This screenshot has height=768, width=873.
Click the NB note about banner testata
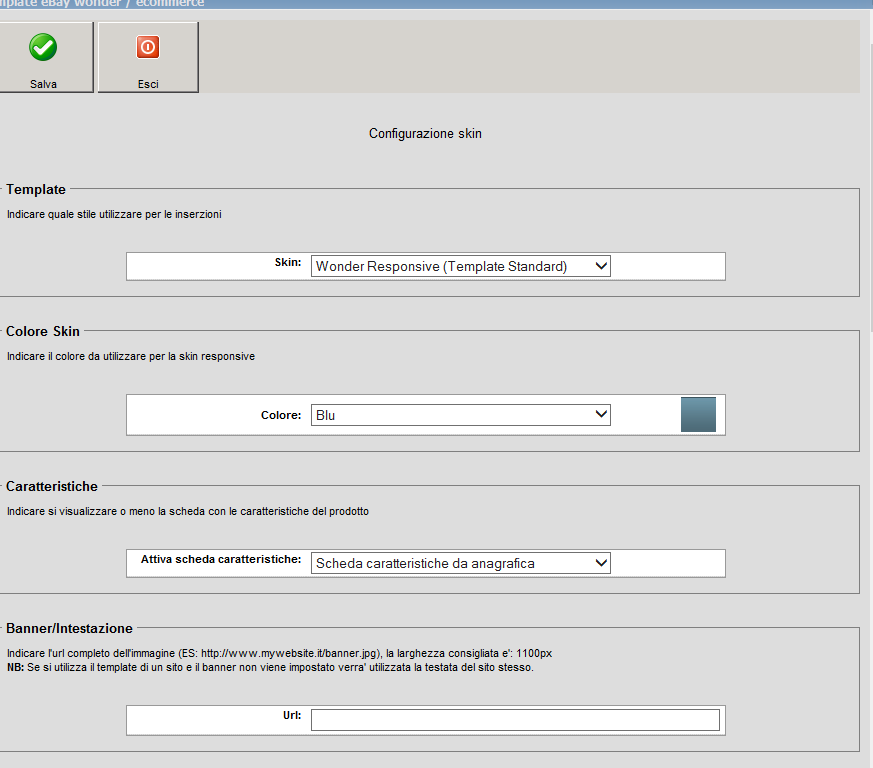pos(270,667)
